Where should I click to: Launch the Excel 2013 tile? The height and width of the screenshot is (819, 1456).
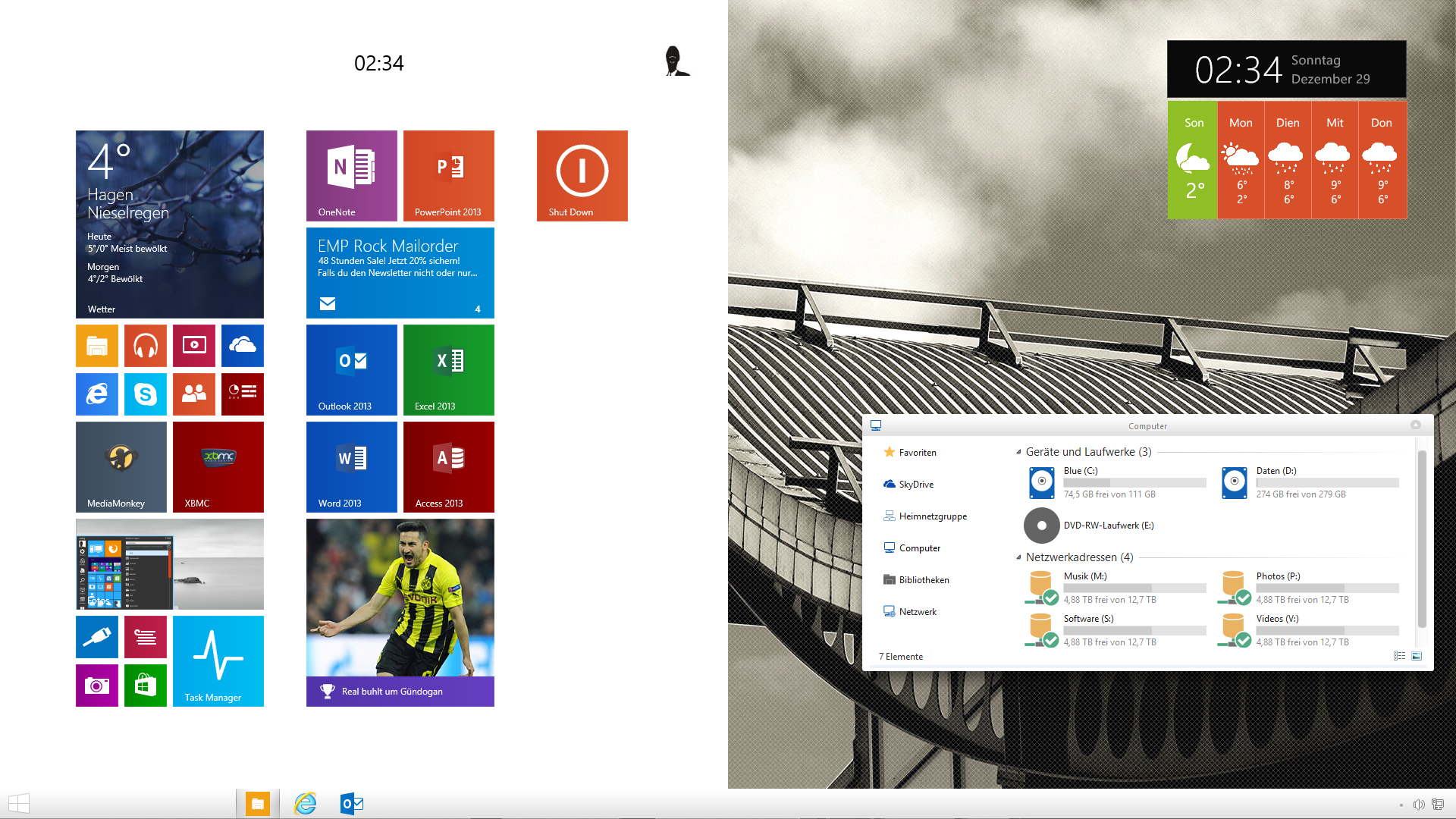(448, 369)
